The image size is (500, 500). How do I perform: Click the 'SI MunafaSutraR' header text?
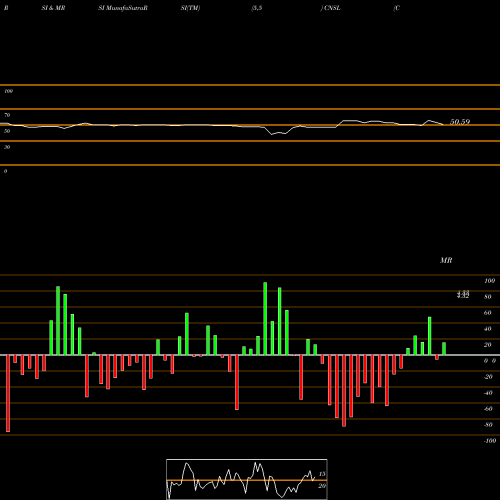pos(123,8)
